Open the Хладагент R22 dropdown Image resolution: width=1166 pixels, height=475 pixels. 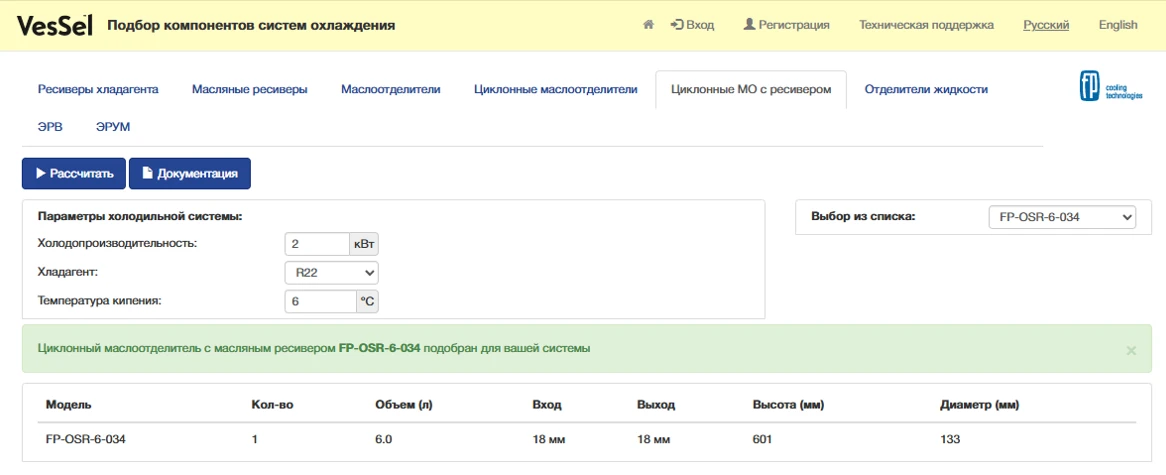coord(332,273)
